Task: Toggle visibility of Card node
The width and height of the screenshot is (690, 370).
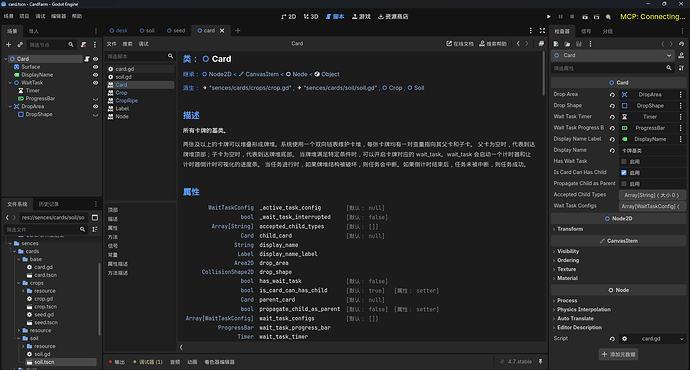Action: (95, 59)
